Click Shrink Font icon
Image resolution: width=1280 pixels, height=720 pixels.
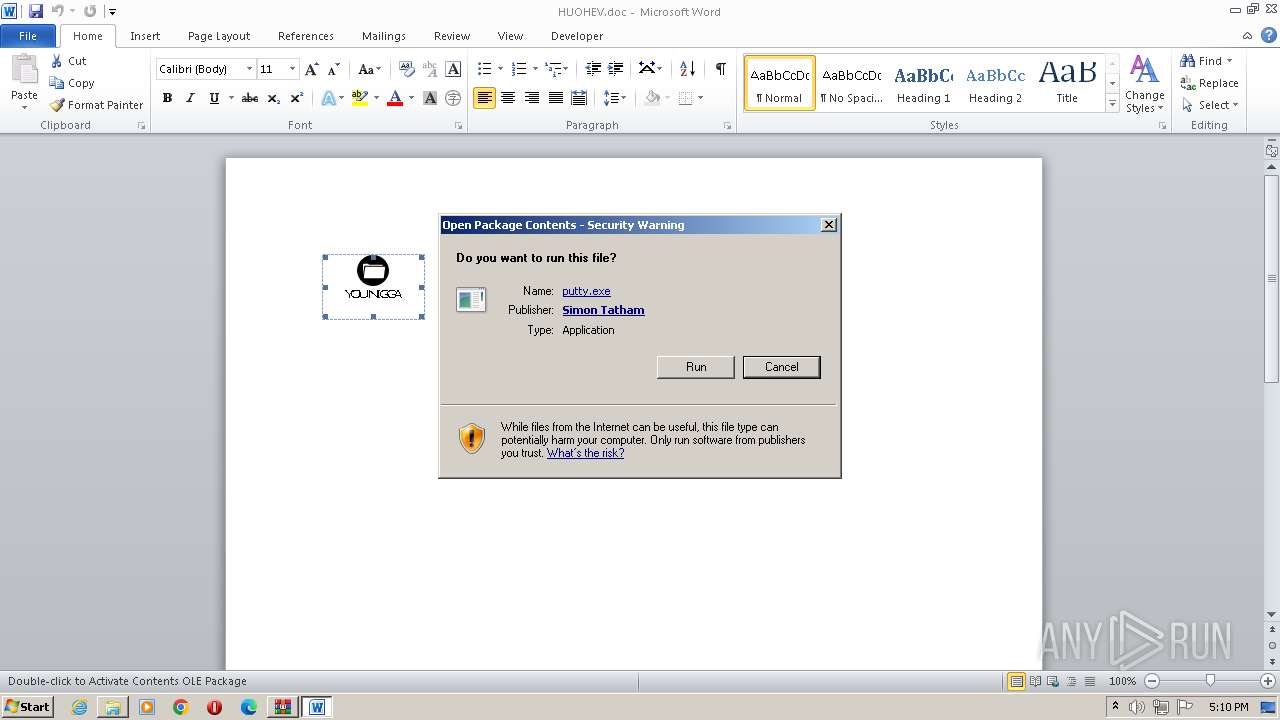[334, 69]
